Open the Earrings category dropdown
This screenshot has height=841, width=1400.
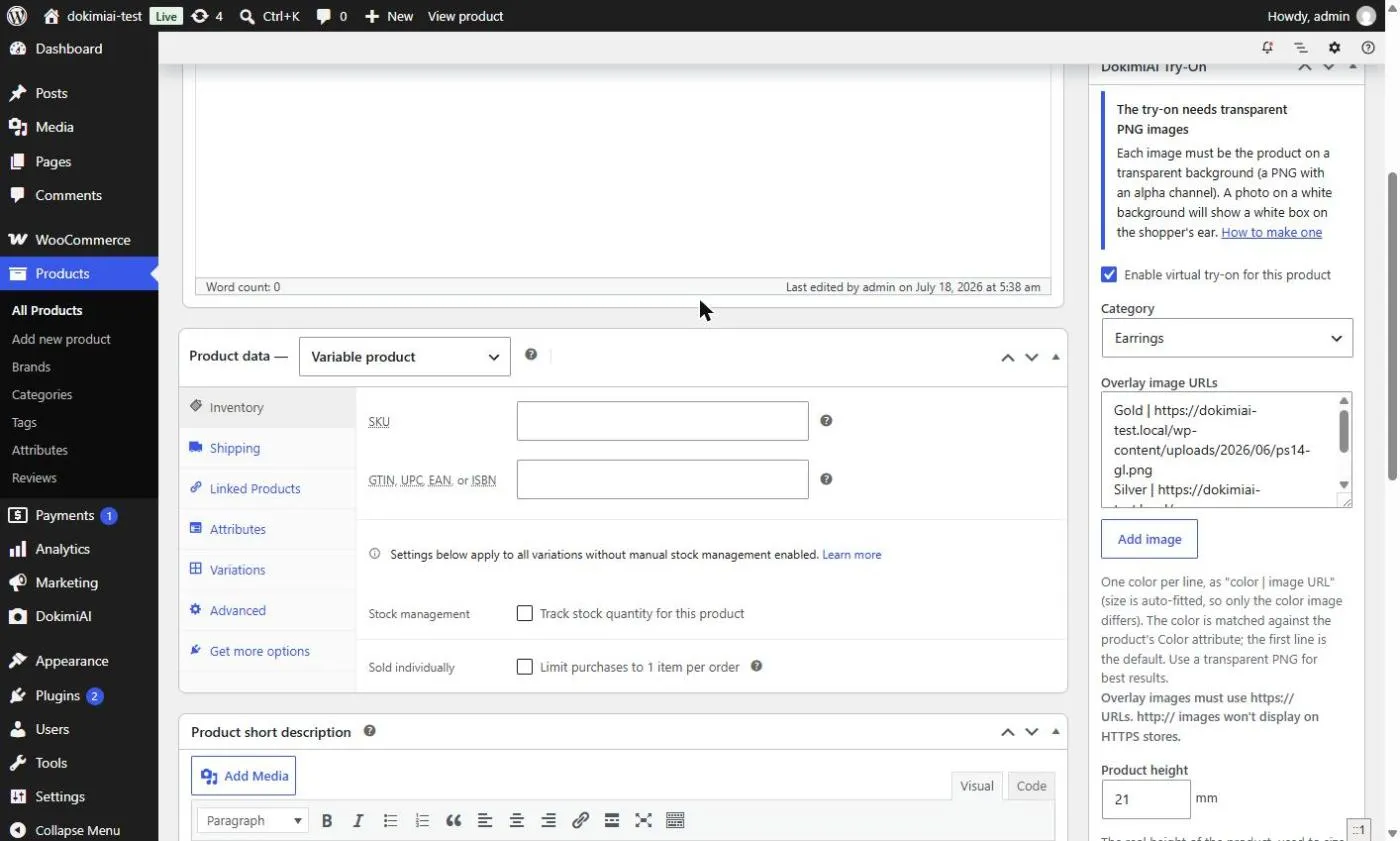pos(1227,338)
